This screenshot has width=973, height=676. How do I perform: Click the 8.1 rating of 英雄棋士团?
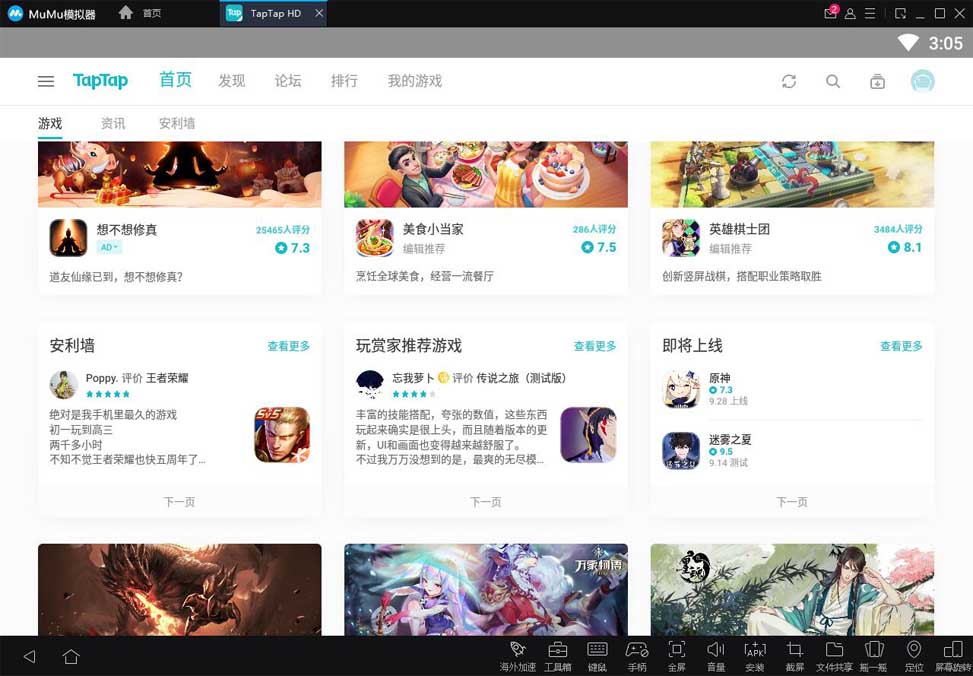pyautogui.click(x=905, y=247)
